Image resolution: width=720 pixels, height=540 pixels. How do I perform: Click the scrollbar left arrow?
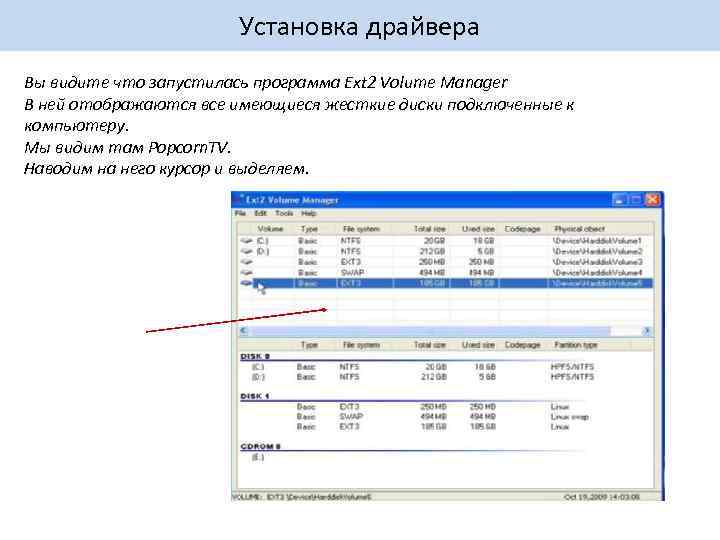click(x=243, y=331)
